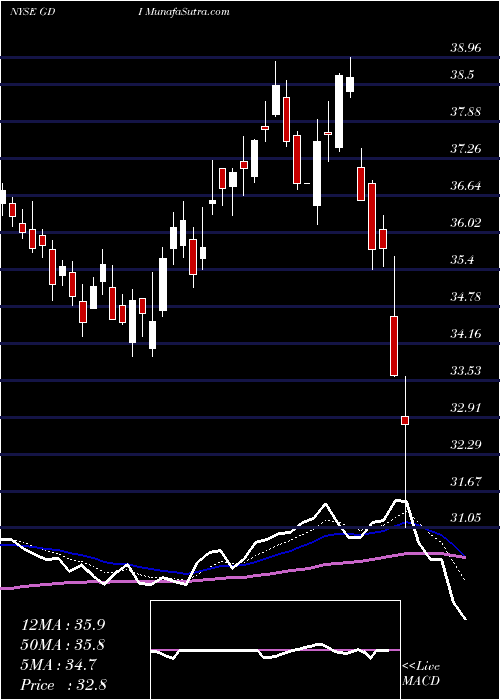
Task: Click the last red candlestick near 32.91
Action: [x=405, y=420]
